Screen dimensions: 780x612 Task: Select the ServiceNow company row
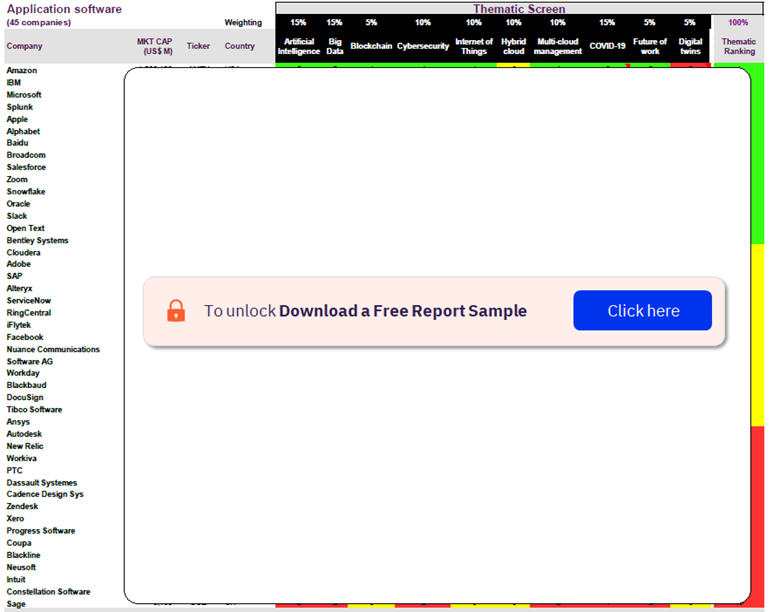(29, 301)
